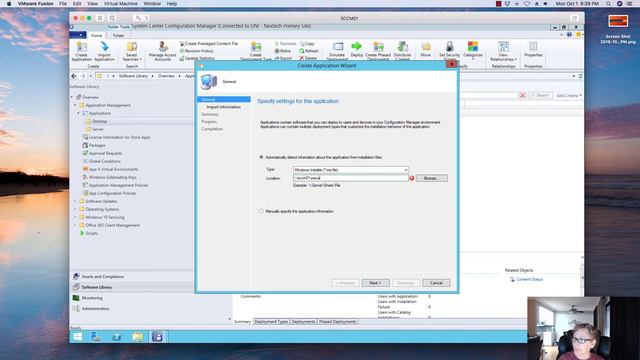Open the Categorize dropdown in ribbon
Image resolution: width=640 pixels, height=360 pixels.
(x=473, y=50)
